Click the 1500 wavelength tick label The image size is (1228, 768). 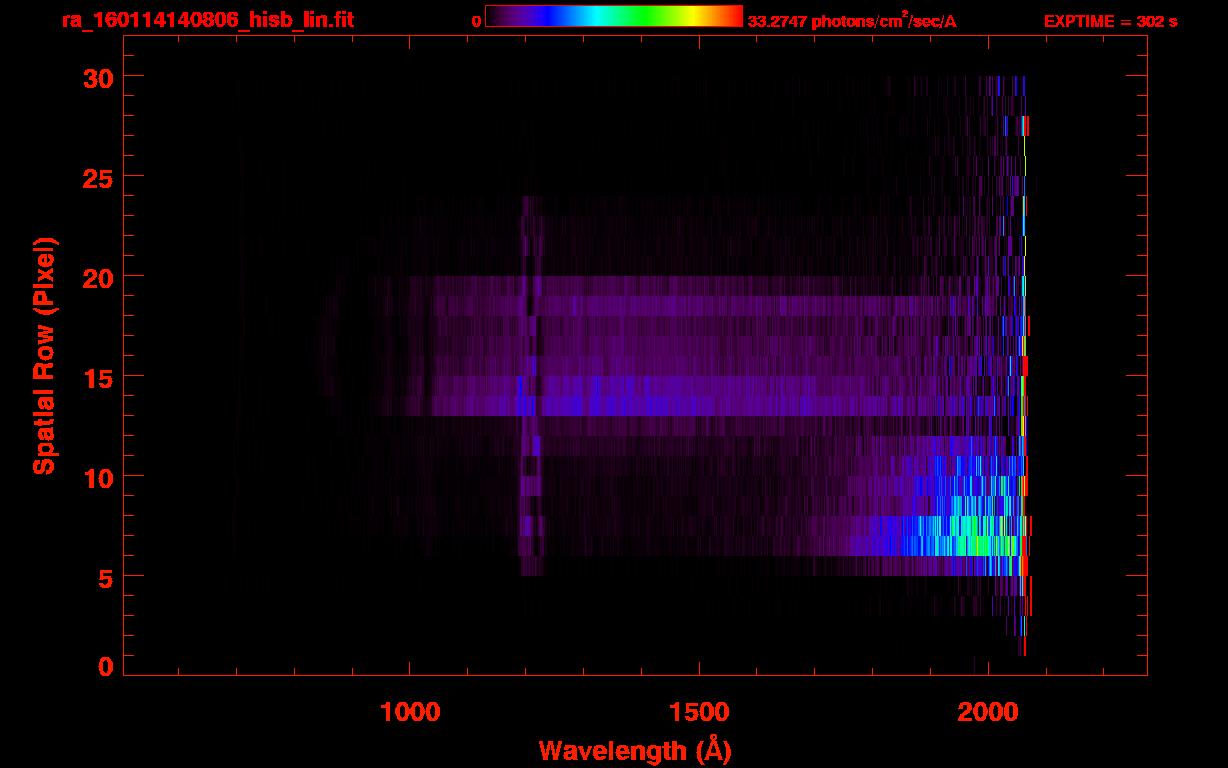(699, 712)
